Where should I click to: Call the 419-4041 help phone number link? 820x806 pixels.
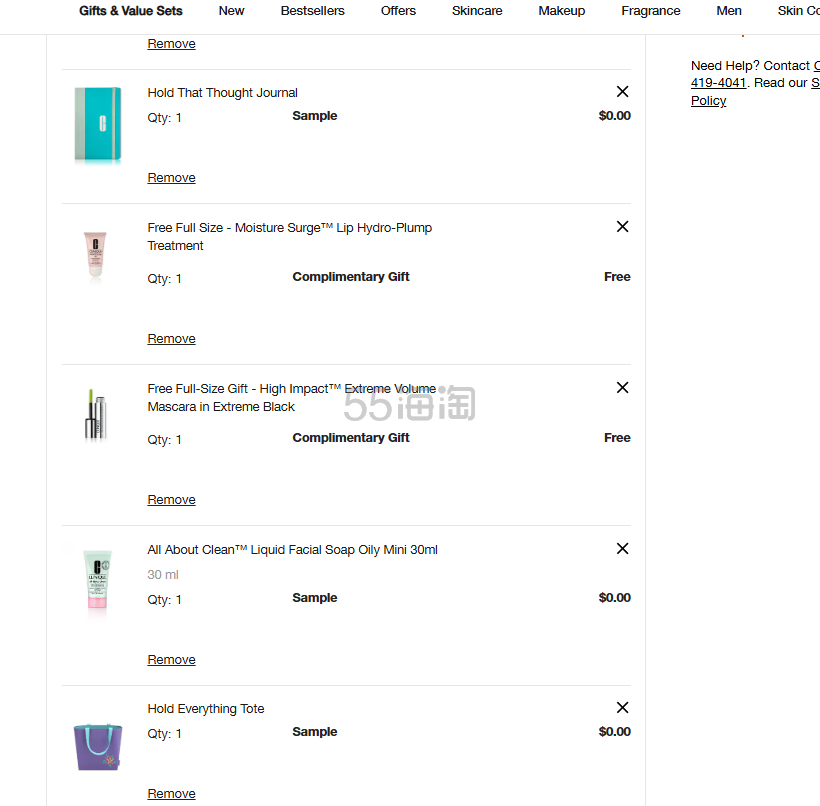(x=718, y=83)
